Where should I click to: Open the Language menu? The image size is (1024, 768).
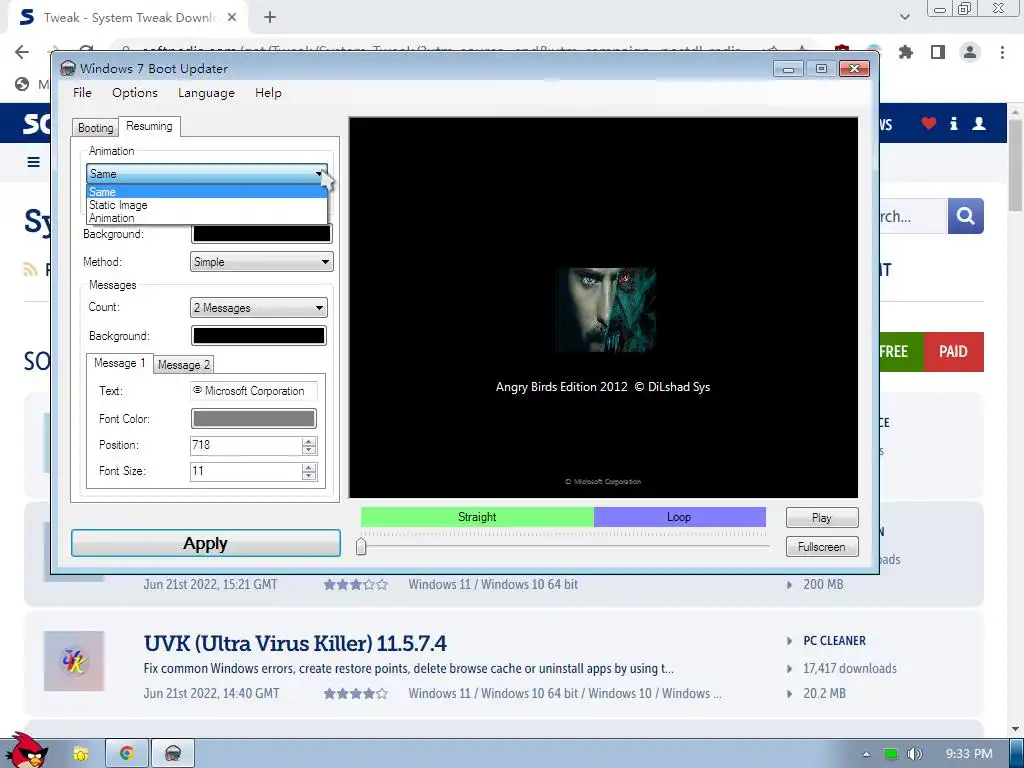pyautogui.click(x=206, y=93)
